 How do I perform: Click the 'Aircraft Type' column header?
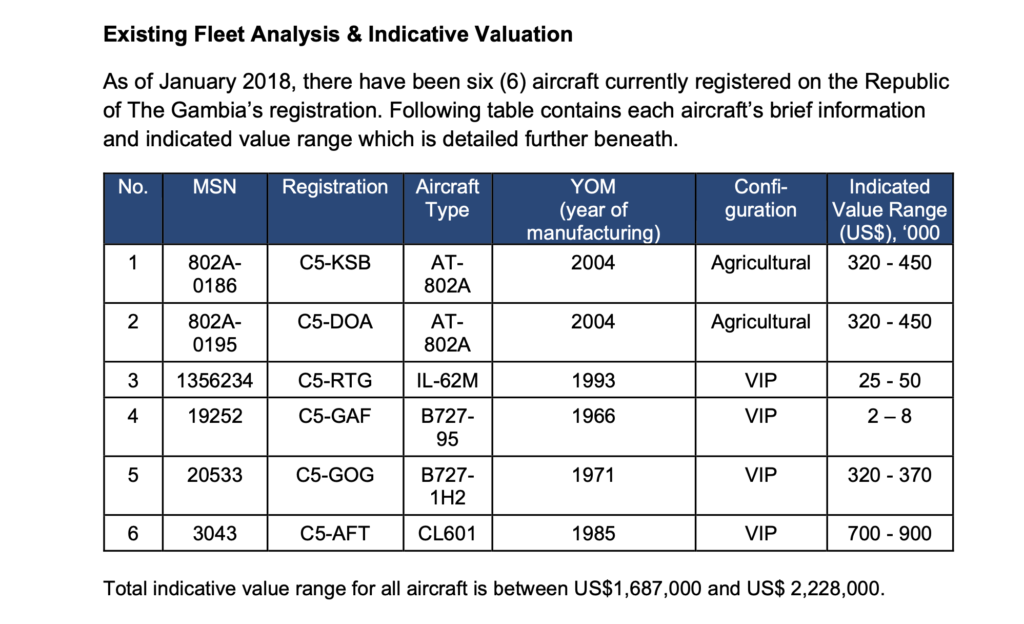coord(447,198)
